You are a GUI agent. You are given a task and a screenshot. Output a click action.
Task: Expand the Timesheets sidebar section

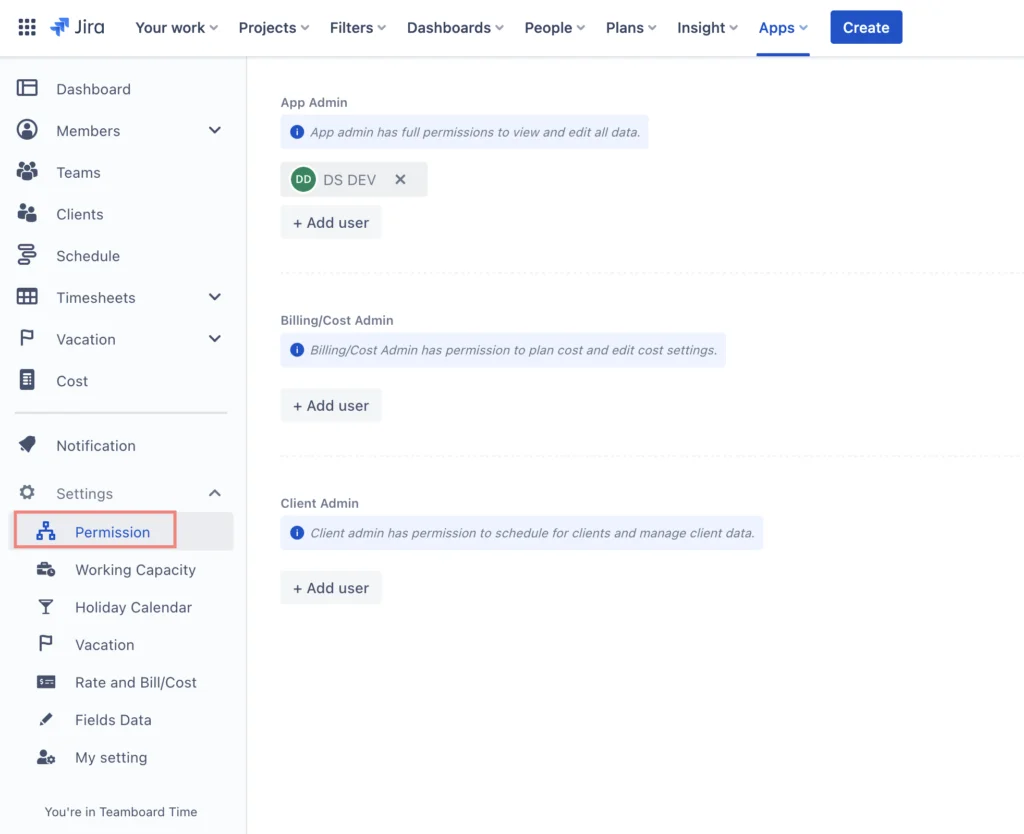click(x=215, y=297)
